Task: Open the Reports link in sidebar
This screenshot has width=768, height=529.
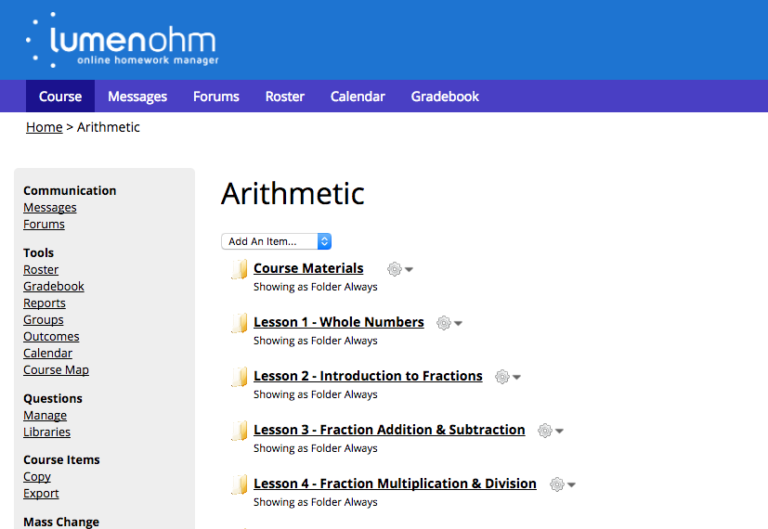Action: pos(45,303)
